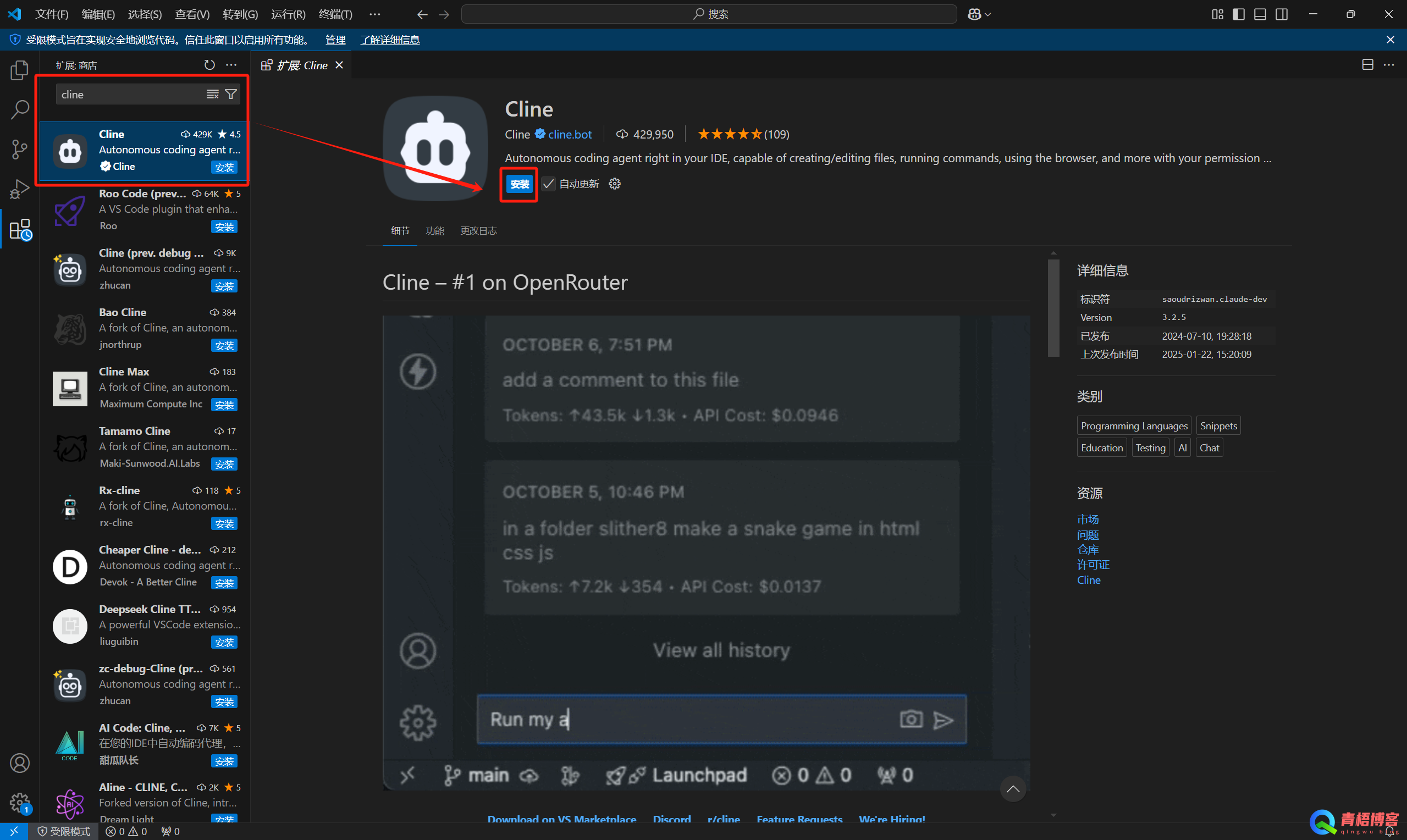Open the 许可证 resource link

[1093, 565]
